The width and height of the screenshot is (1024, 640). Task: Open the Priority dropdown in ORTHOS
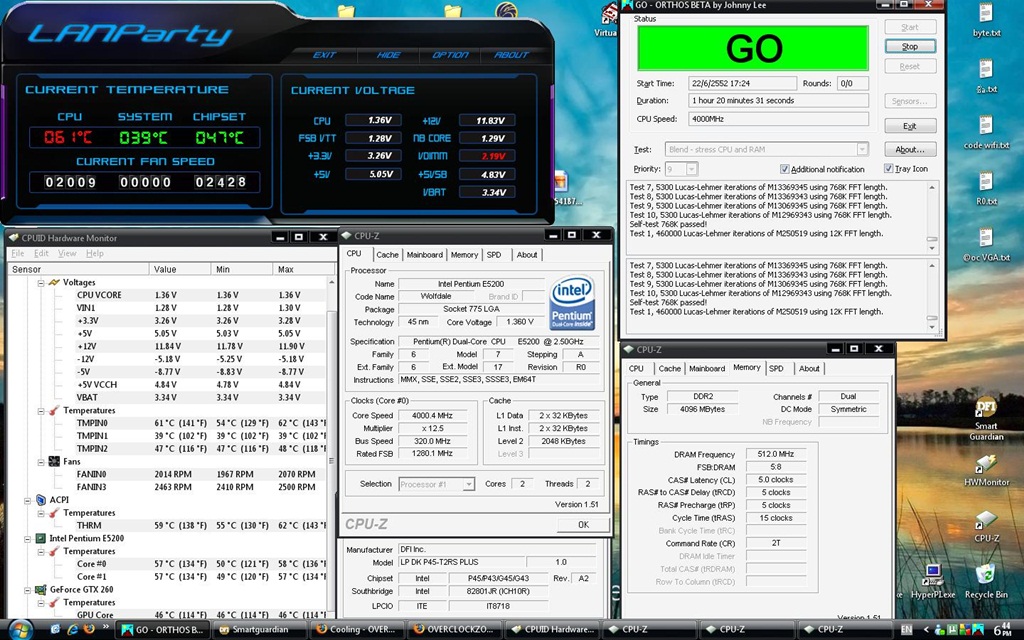691,169
